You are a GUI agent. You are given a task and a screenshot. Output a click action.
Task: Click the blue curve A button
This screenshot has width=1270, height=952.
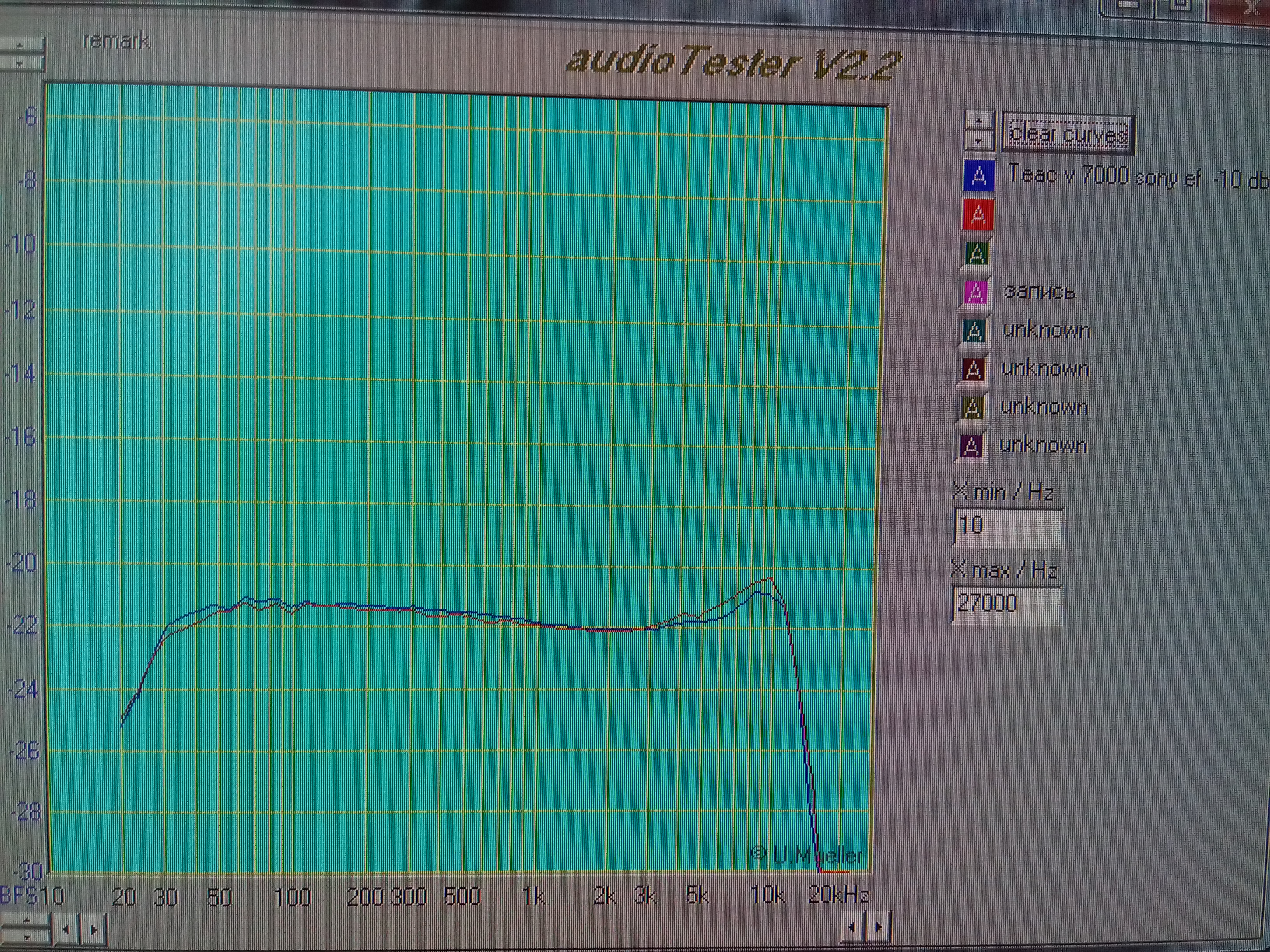(979, 175)
